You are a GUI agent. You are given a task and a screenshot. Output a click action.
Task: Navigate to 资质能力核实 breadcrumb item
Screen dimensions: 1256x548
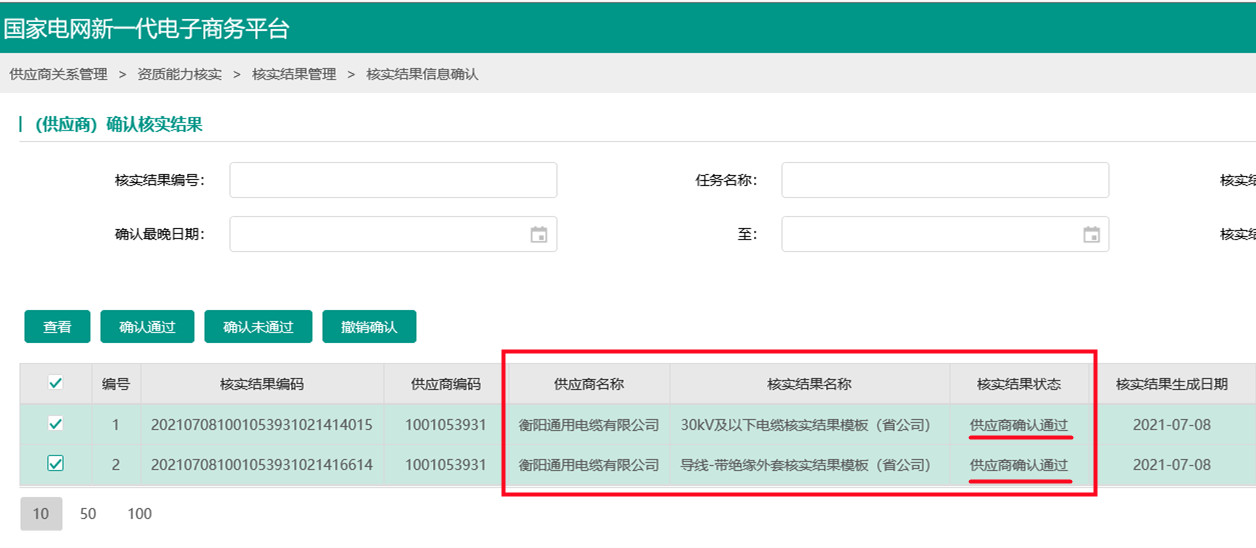click(180, 74)
